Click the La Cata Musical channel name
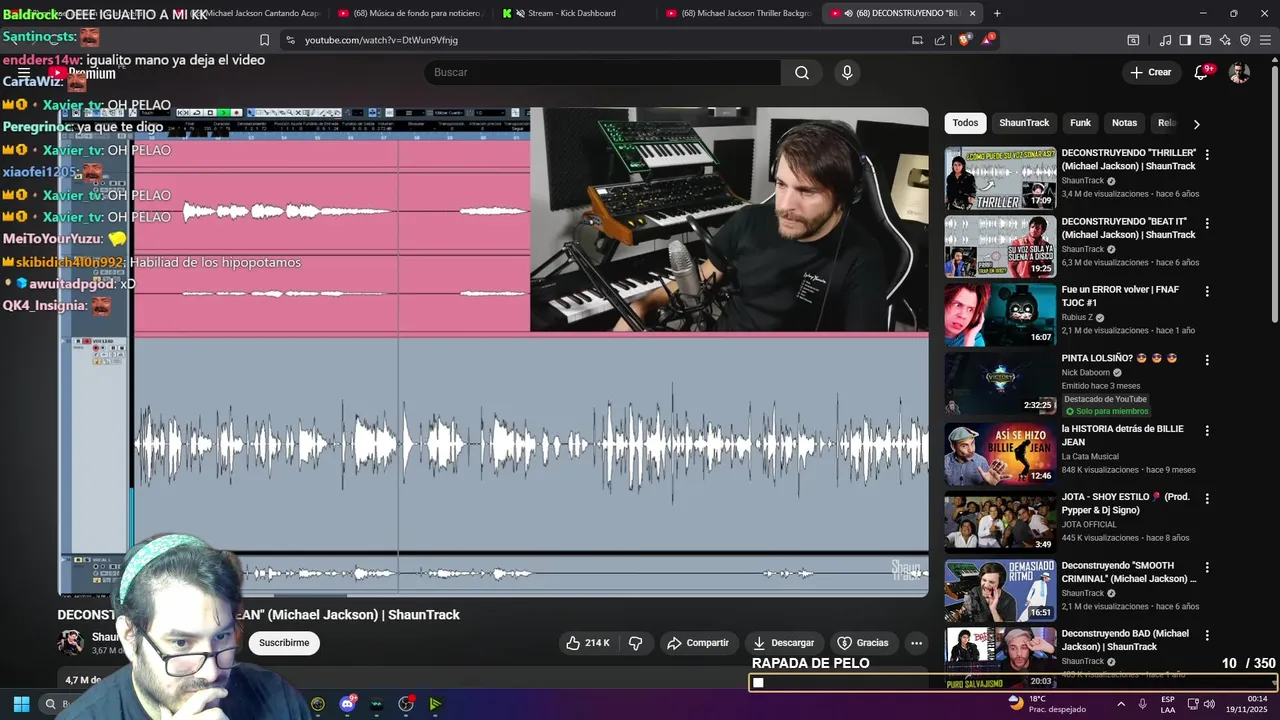Screen dimensions: 1280x720 point(1090,456)
